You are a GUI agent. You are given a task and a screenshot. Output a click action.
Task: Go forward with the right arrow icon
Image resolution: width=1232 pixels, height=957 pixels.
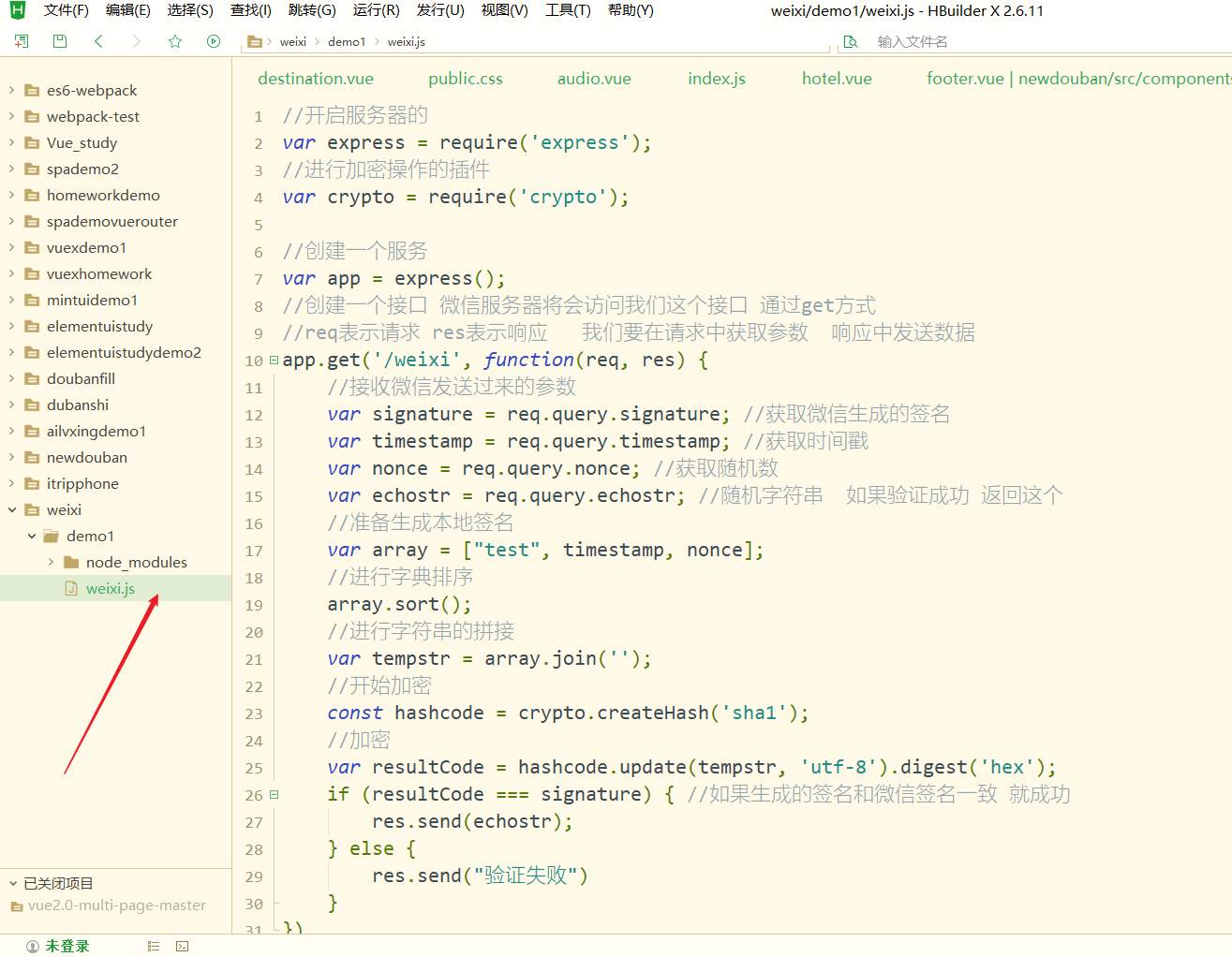pos(137,41)
